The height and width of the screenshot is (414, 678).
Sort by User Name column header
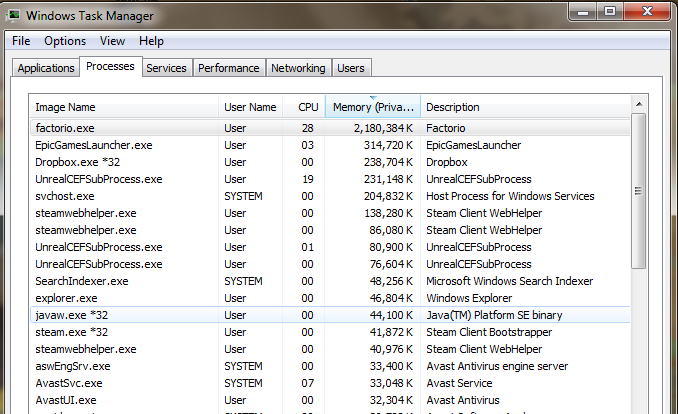coord(250,107)
